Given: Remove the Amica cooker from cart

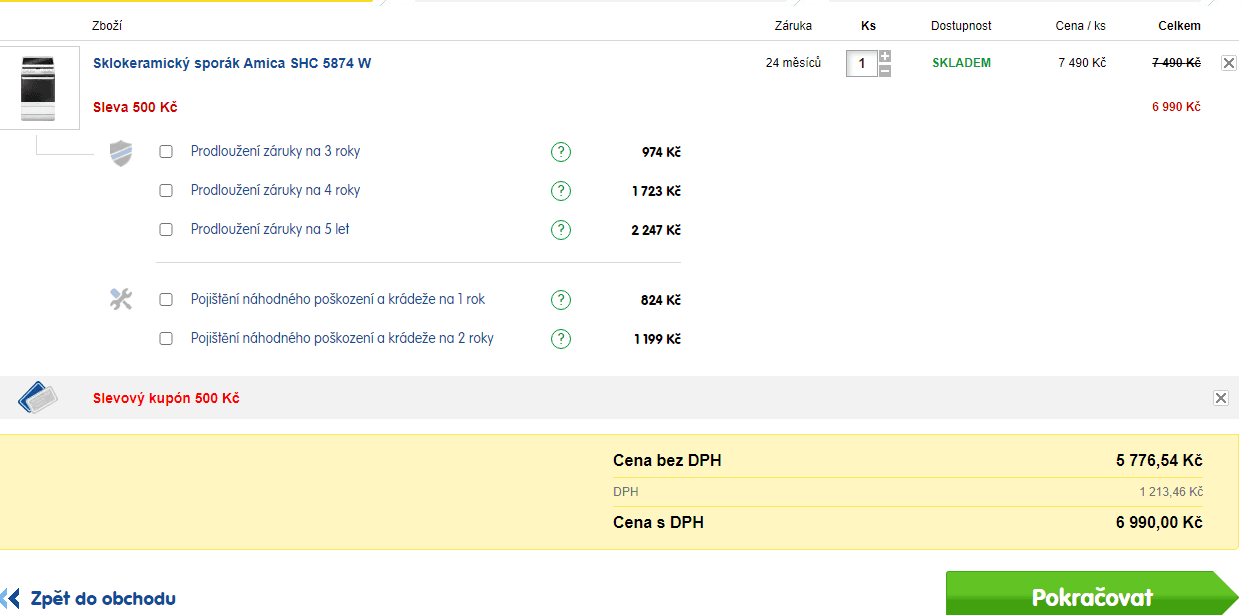Looking at the screenshot, I should click(x=1228, y=63).
